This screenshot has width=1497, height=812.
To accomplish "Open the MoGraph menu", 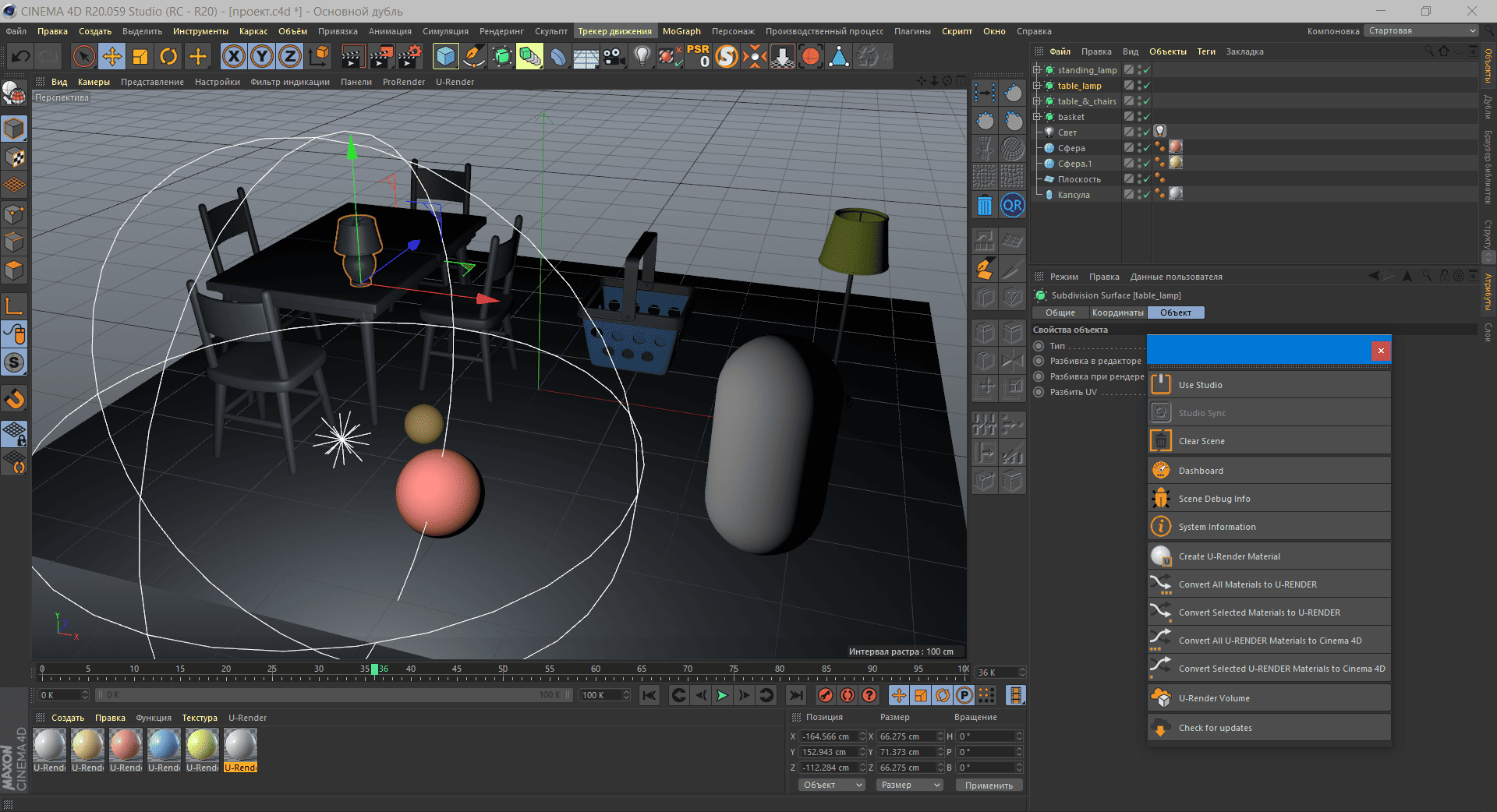I will click(681, 31).
